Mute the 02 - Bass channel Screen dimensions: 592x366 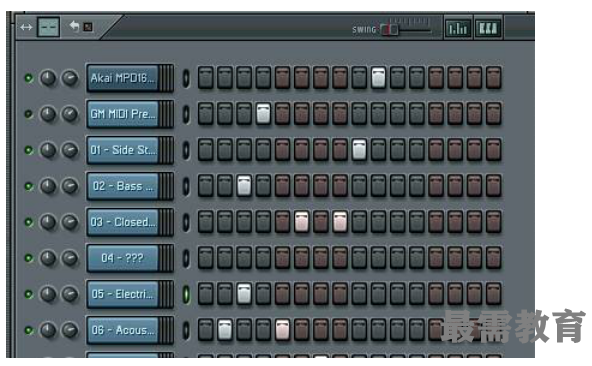pyautogui.click(x=28, y=186)
